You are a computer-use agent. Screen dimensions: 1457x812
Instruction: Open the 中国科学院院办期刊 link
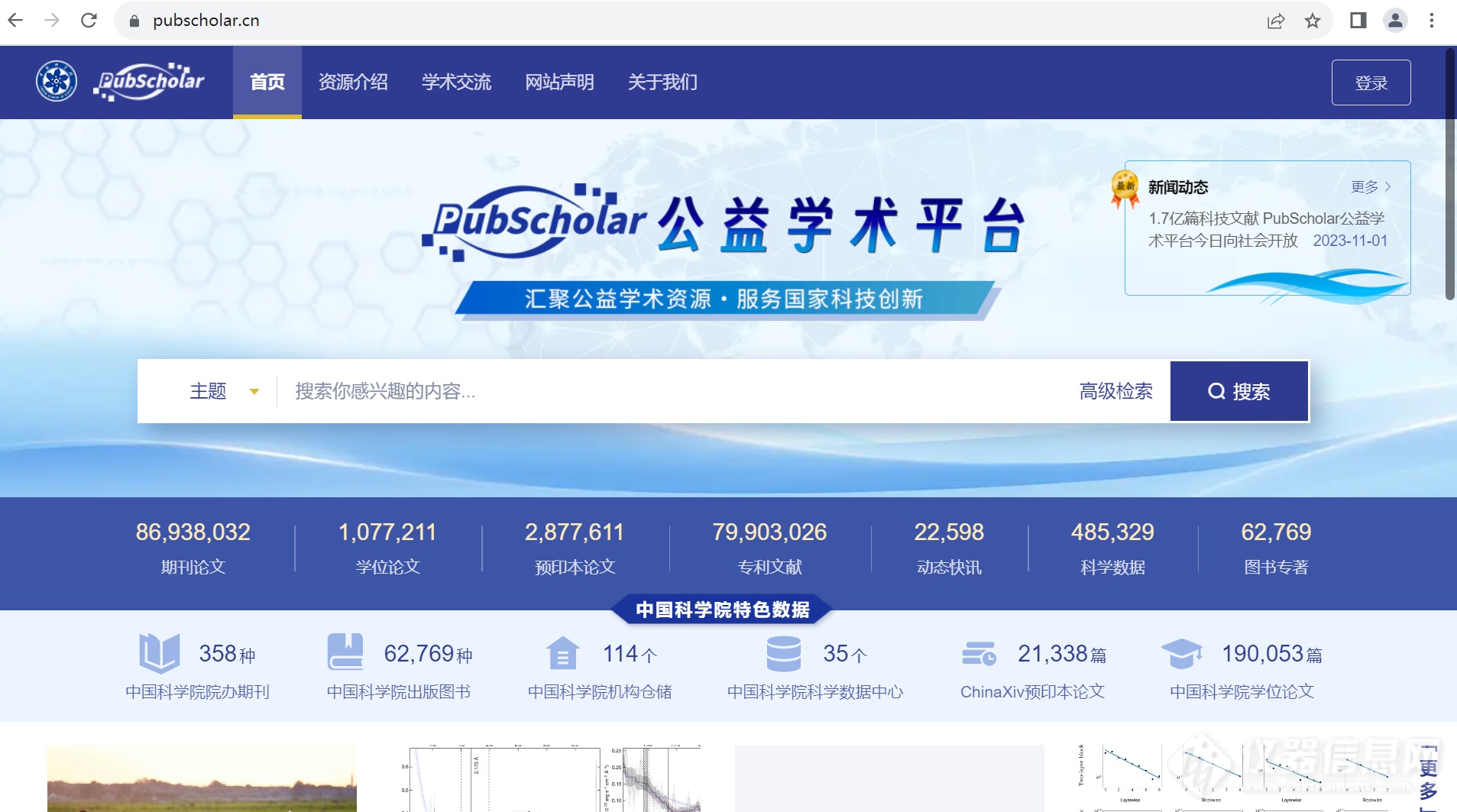point(197,692)
